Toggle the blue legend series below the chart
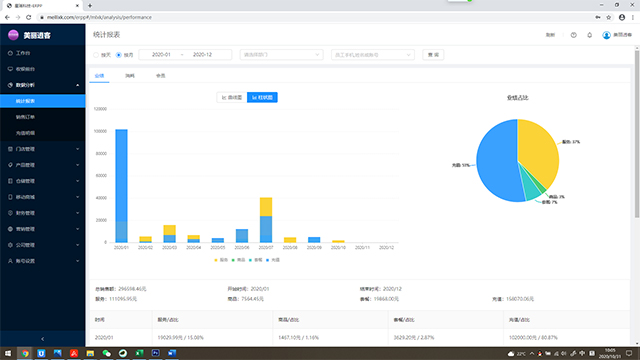This screenshot has height=360, width=640. [273, 260]
